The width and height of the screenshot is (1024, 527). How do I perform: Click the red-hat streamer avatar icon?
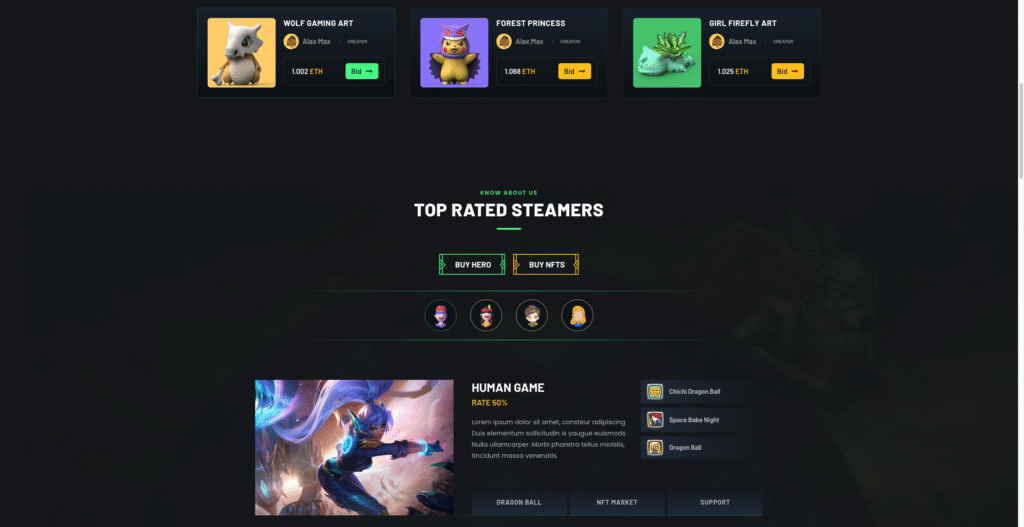pyautogui.click(x=440, y=315)
